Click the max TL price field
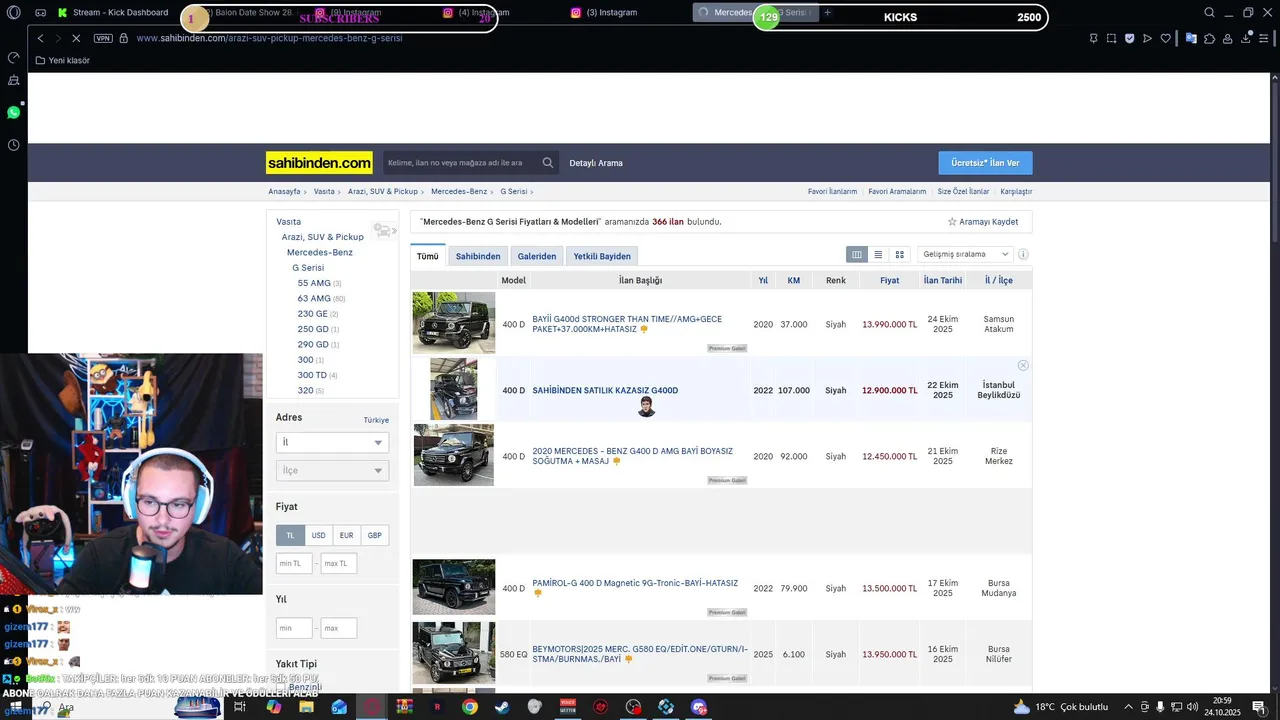Screen dimensions: 1280x720 (x=338, y=564)
